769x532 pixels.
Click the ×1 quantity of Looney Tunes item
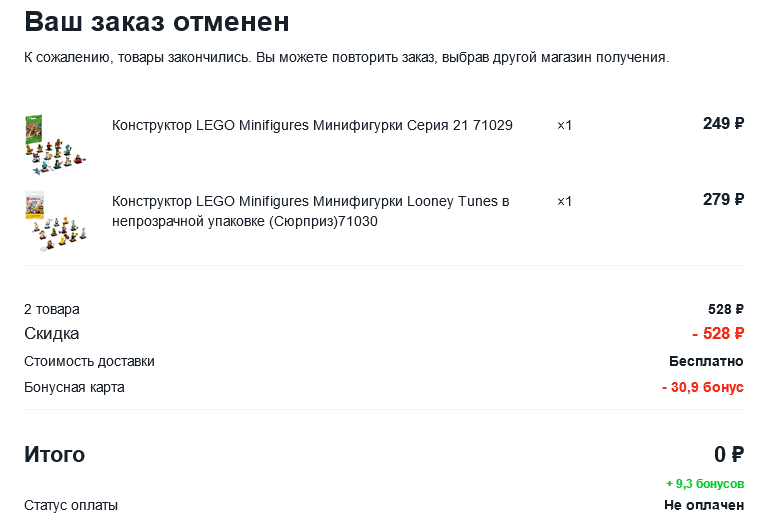click(x=564, y=202)
